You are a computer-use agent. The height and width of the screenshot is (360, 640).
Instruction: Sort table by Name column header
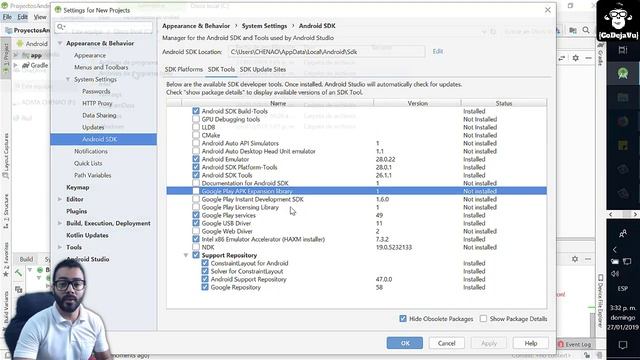(x=278, y=103)
